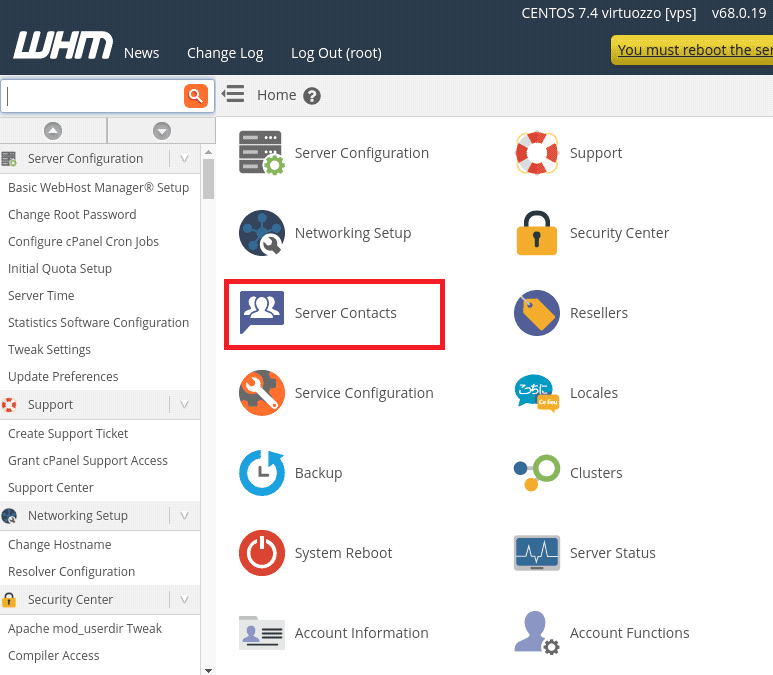
Task: Click the Backup clock icon
Action: point(261,473)
